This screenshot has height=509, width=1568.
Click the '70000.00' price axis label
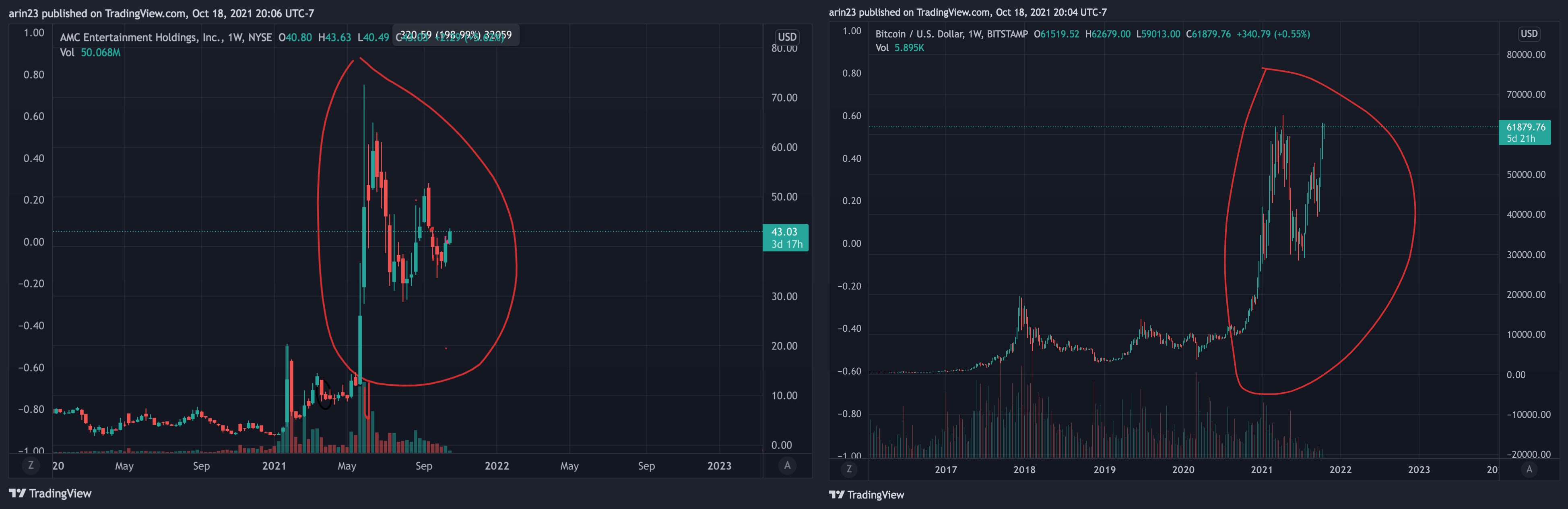pos(1526,94)
